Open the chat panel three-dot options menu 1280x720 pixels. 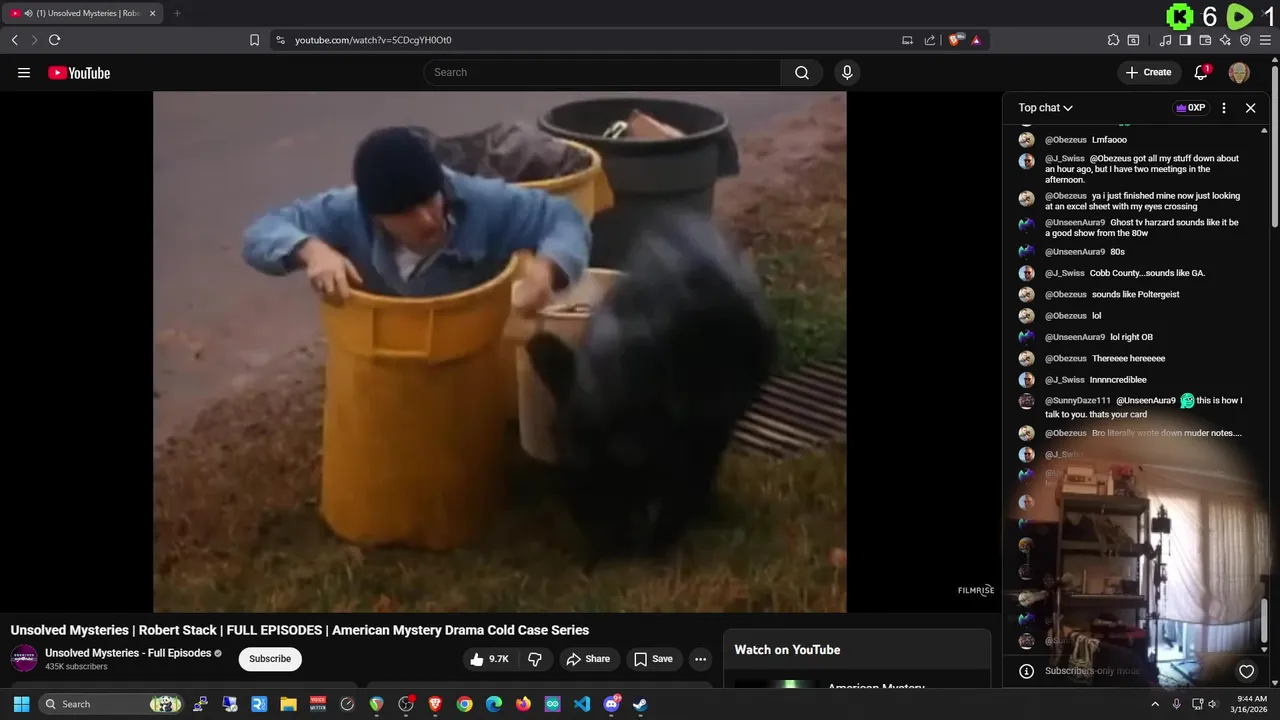tap(1224, 108)
